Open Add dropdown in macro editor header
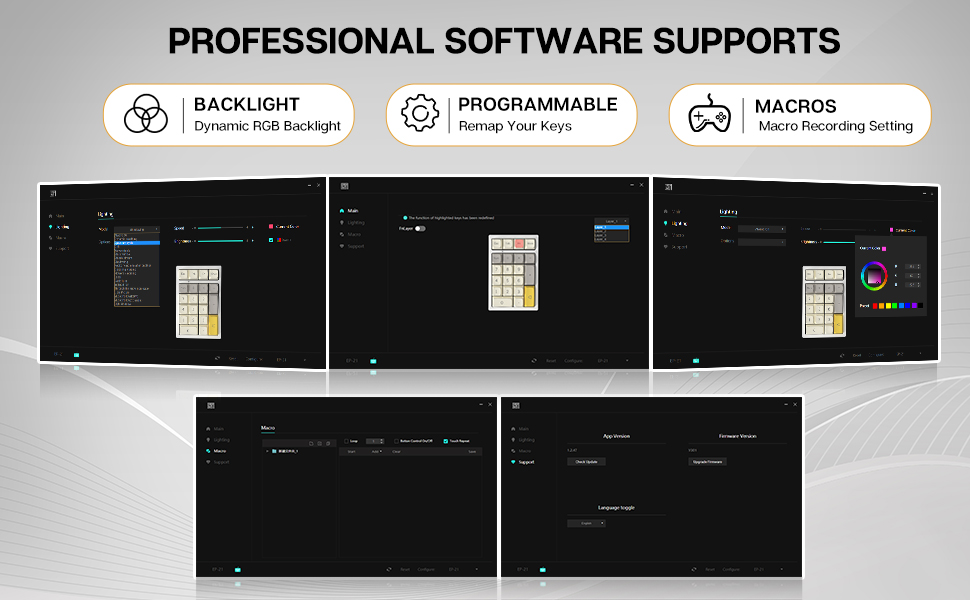The image size is (970, 600). coord(377,452)
